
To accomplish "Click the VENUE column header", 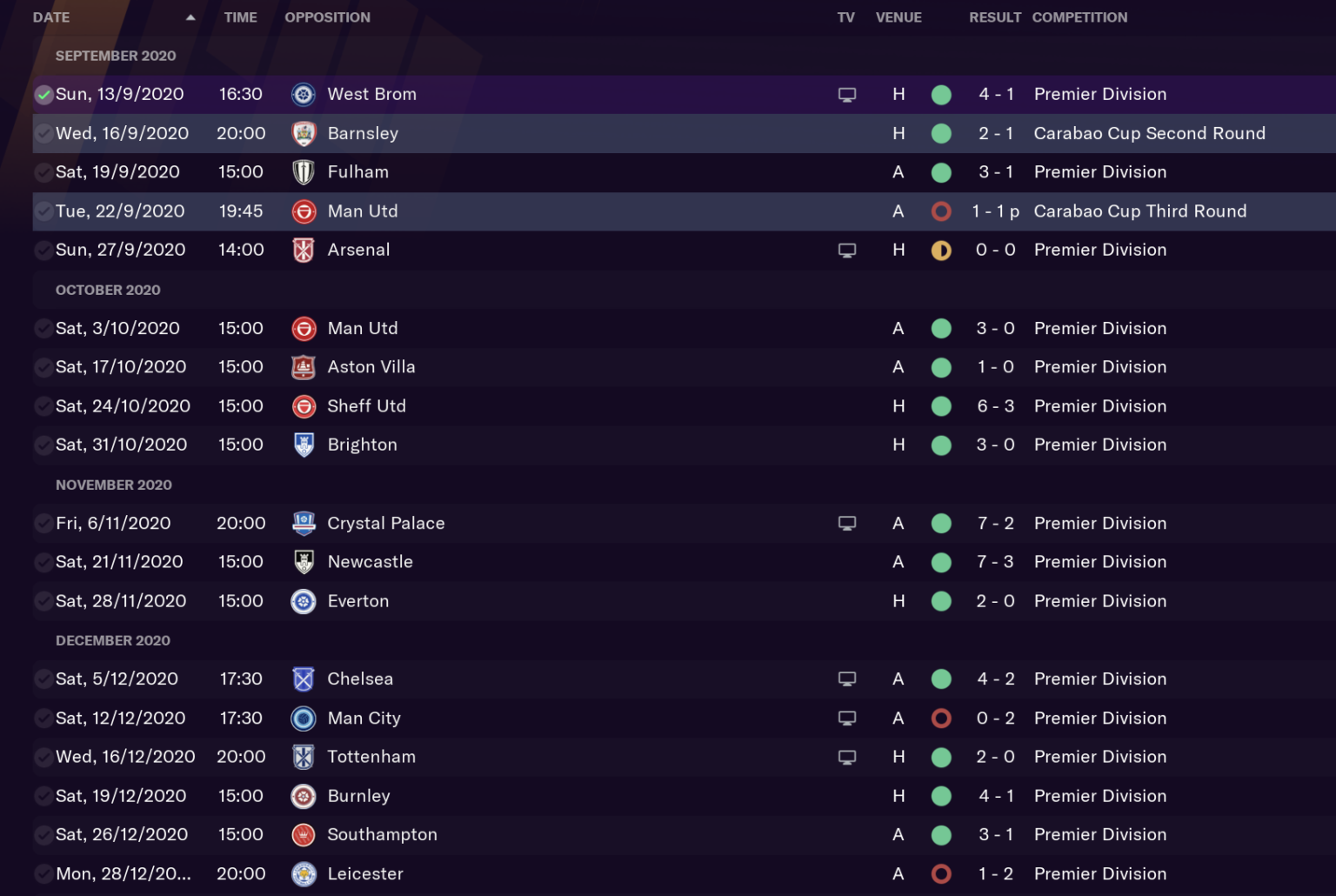I will coord(898,17).
